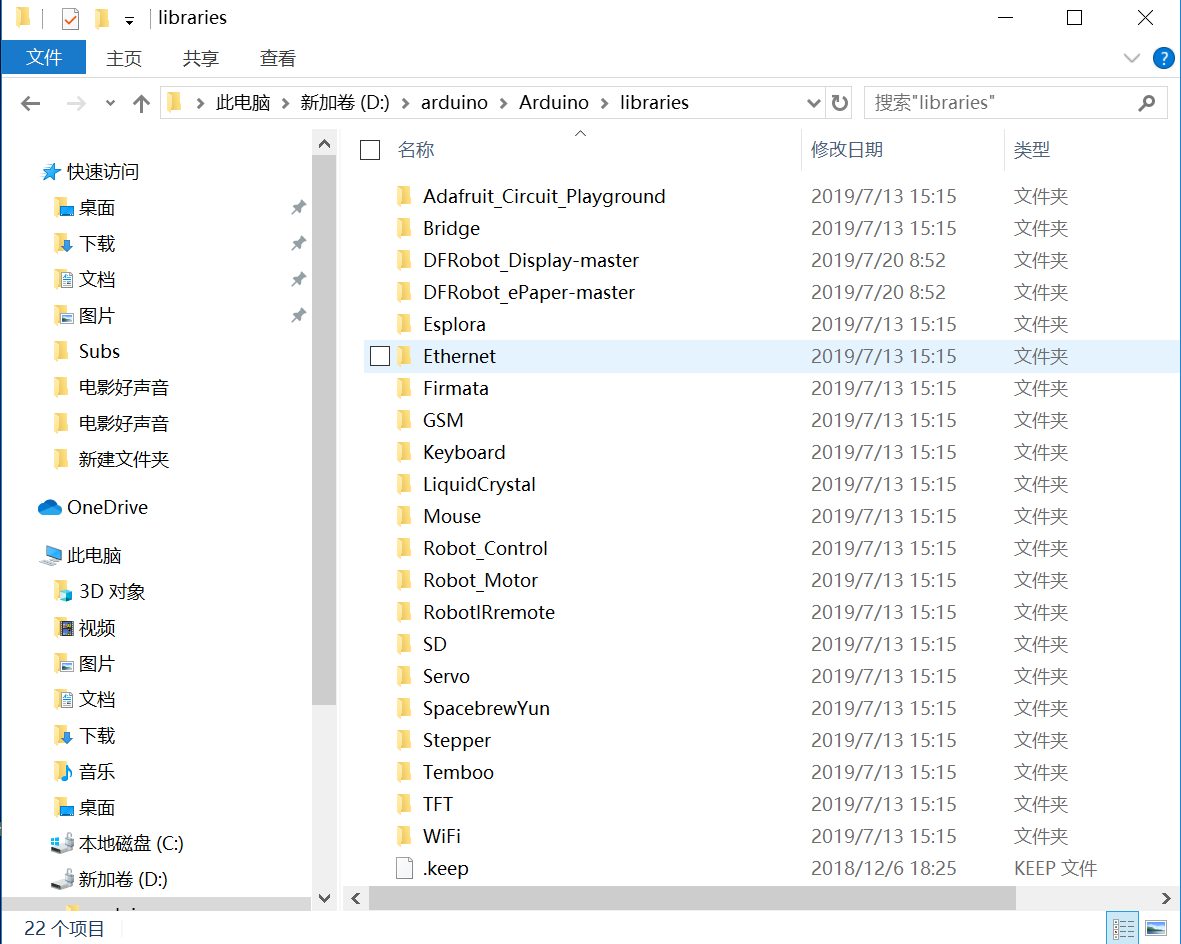Open the recent locations dropdown
1181x944 pixels.
[x=110, y=103]
